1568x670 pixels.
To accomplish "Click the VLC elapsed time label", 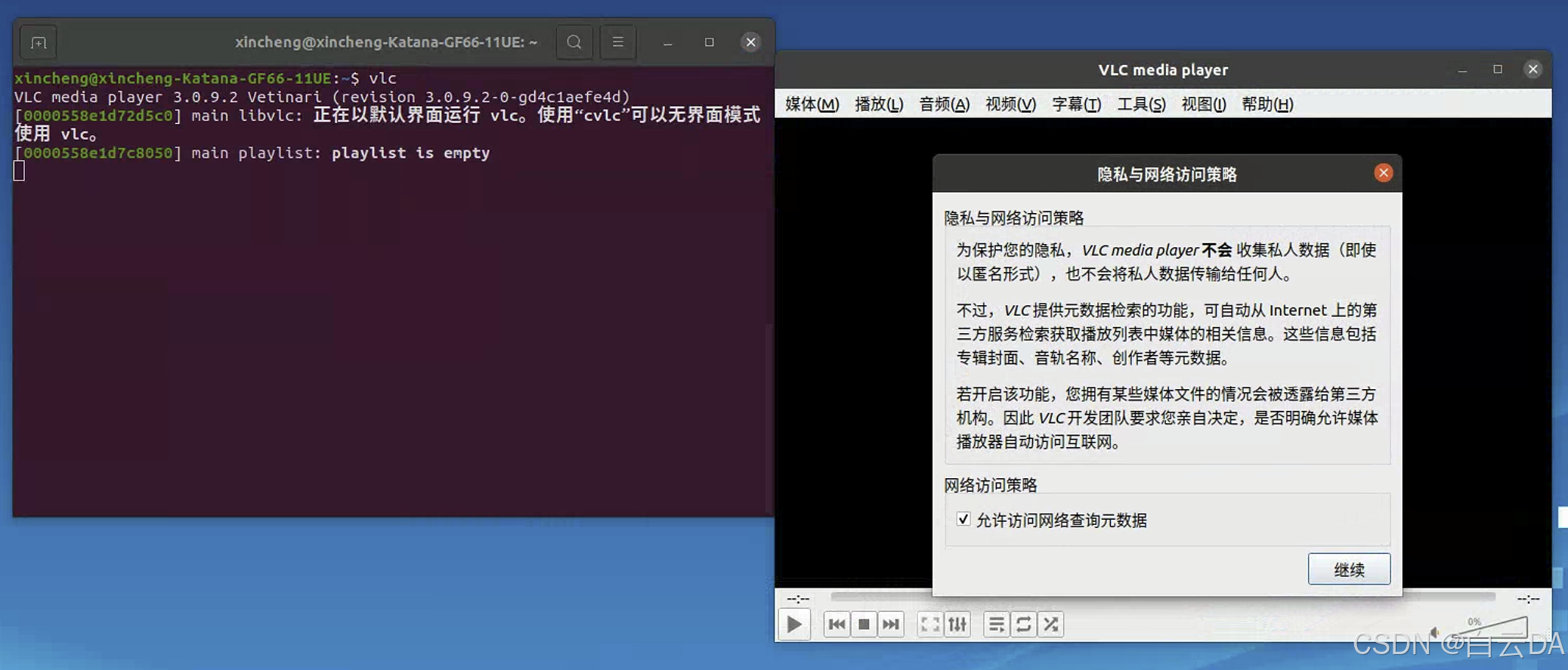I will pos(797,598).
